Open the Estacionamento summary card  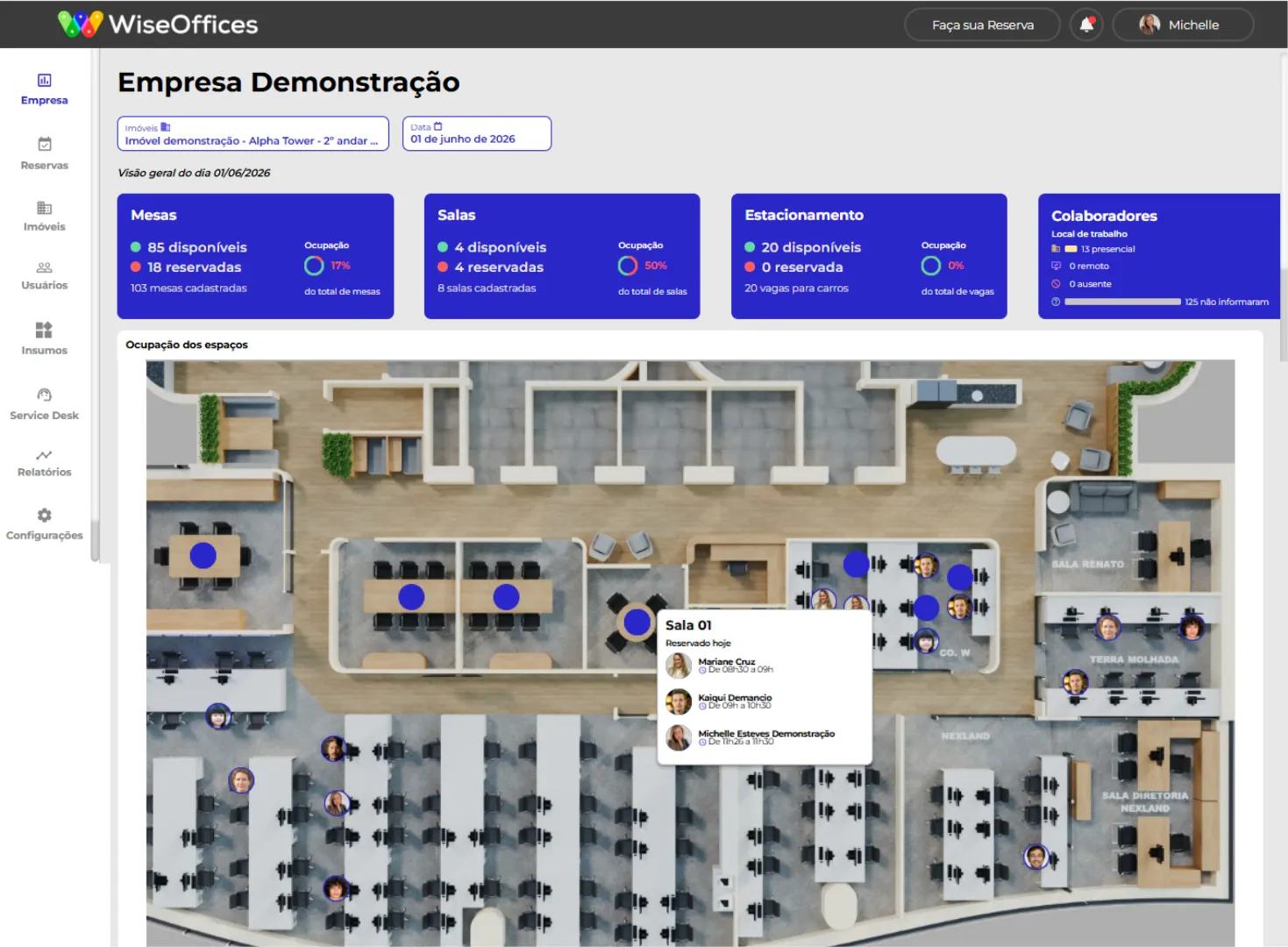[869, 256]
